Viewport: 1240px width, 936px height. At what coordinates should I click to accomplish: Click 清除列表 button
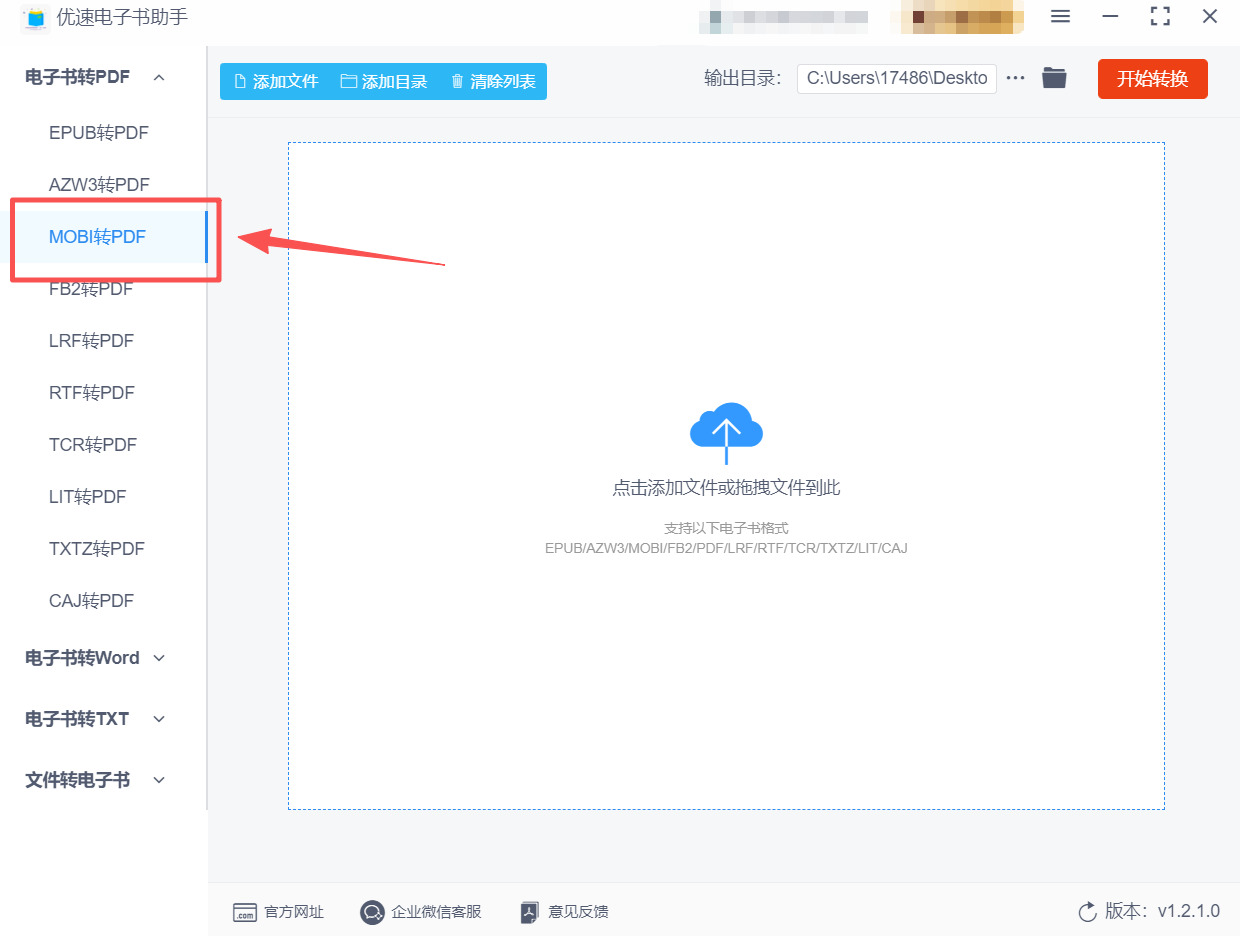click(493, 82)
